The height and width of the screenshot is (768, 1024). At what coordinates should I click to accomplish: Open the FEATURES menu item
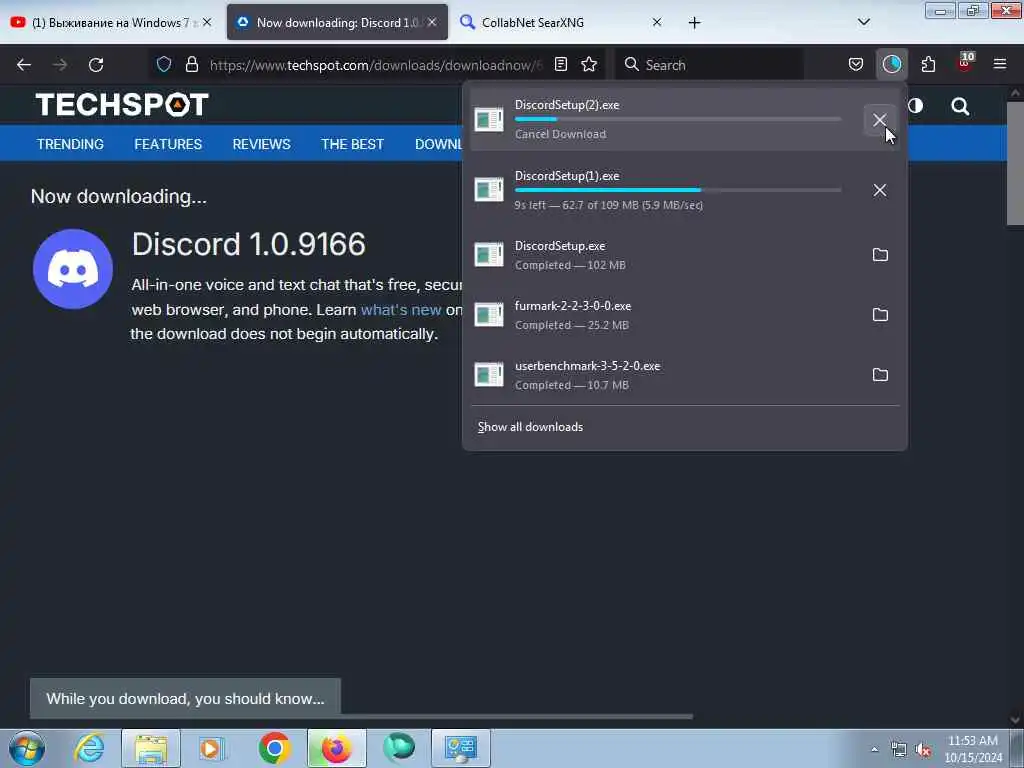click(168, 144)
